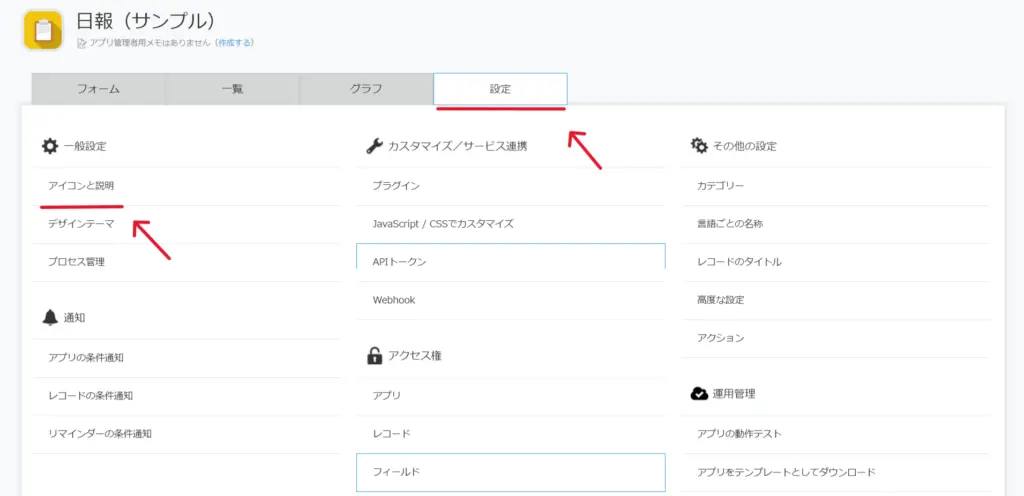Click the gear icon beside 一般設定

(x=50, y=146)
